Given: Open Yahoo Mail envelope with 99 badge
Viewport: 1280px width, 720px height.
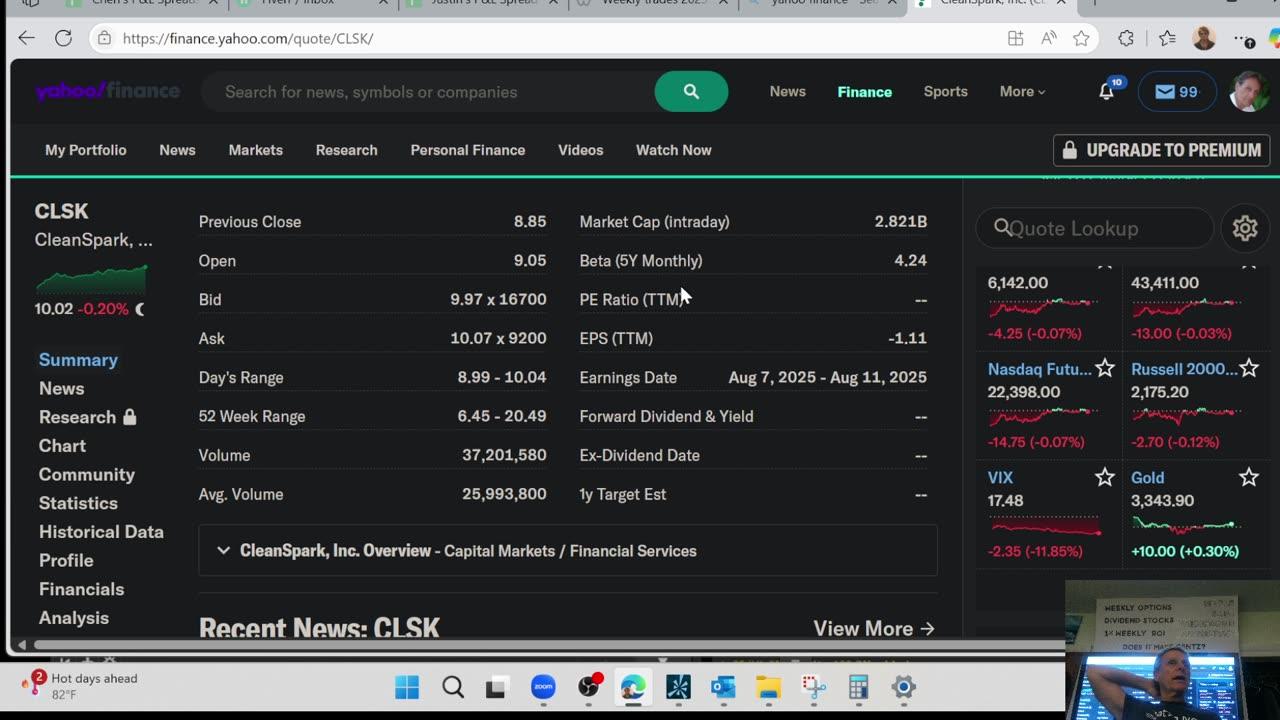Looking at the screenshot, I should point(1177,92).
